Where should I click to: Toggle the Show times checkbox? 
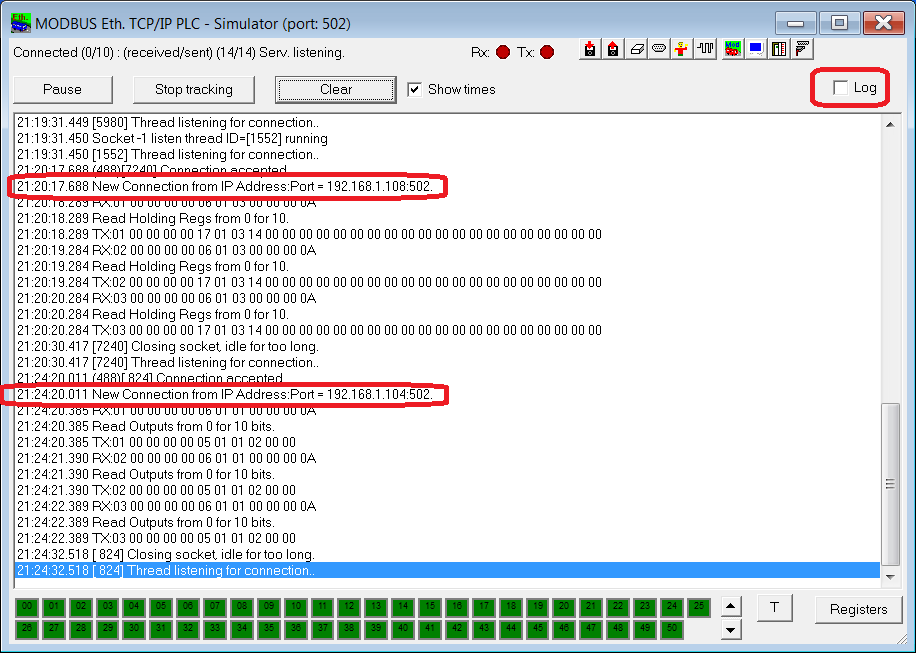click(415, 89)
